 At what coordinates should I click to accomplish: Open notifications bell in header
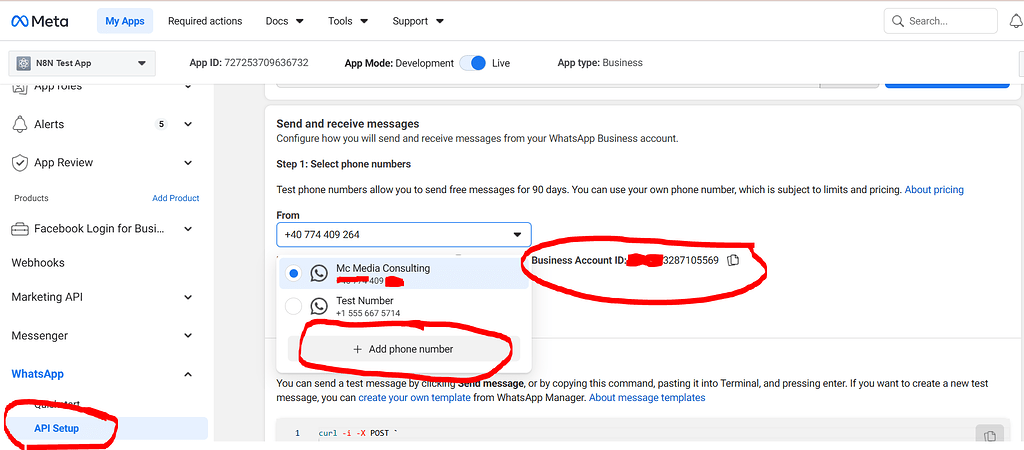(1016, 21)
